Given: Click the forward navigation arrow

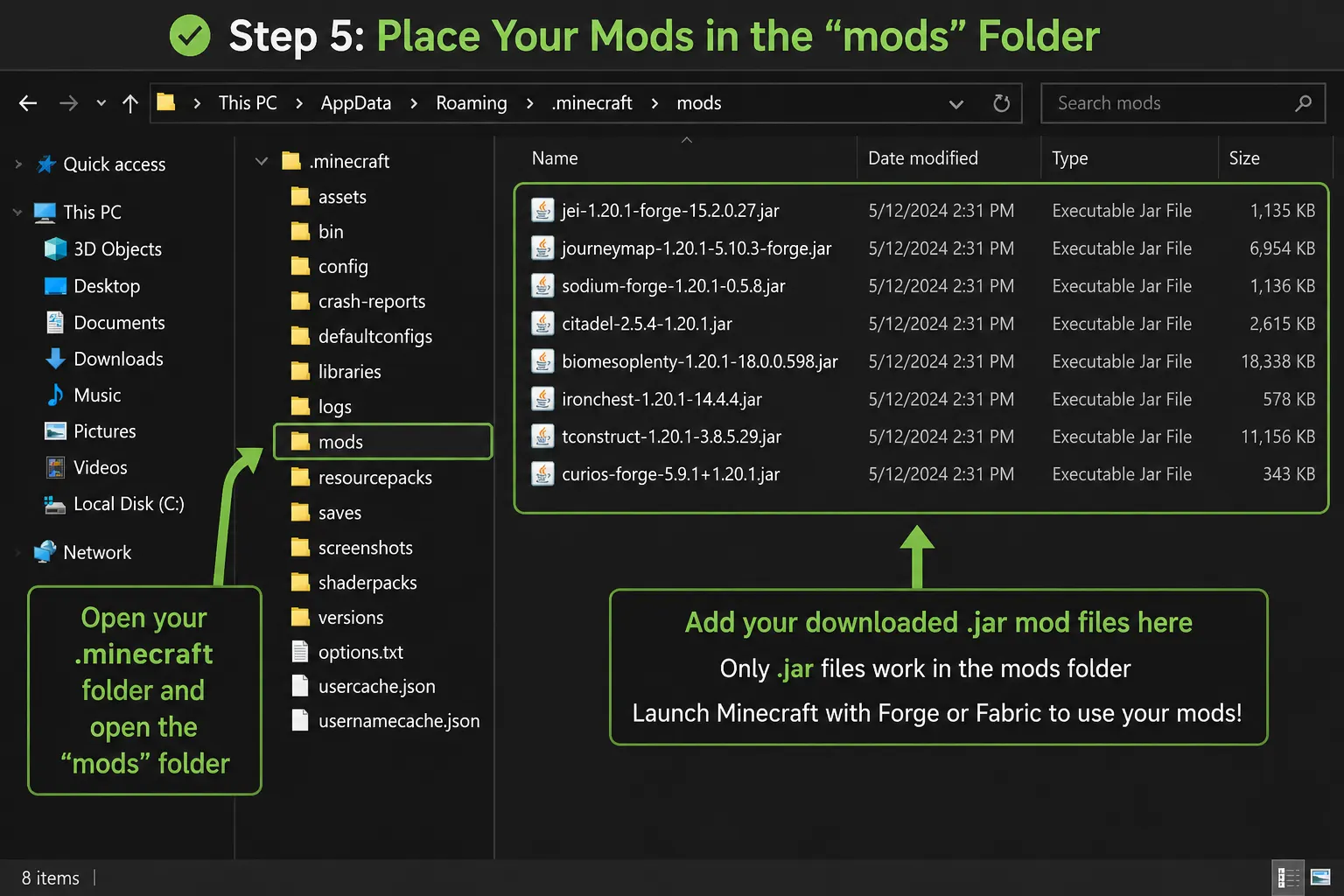Looking at the screenshot, I should click(x=68, y=103).
